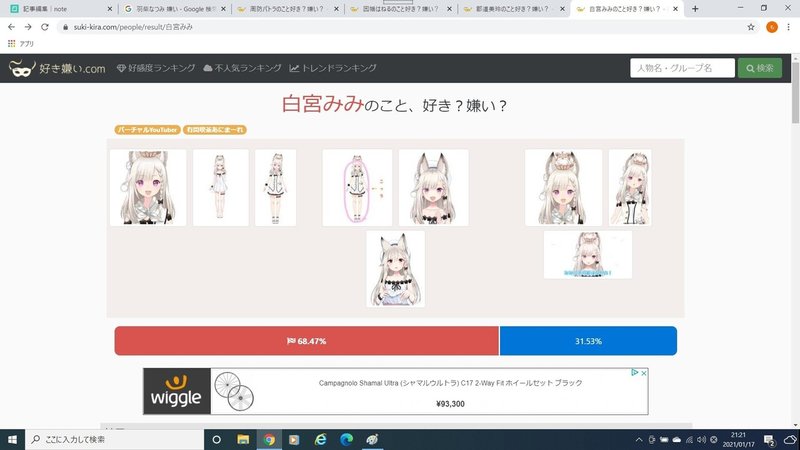This screenshot has height=450, width=800.
Task: Click the page vertical scrollbar thumb
Action: click(795, 93)
